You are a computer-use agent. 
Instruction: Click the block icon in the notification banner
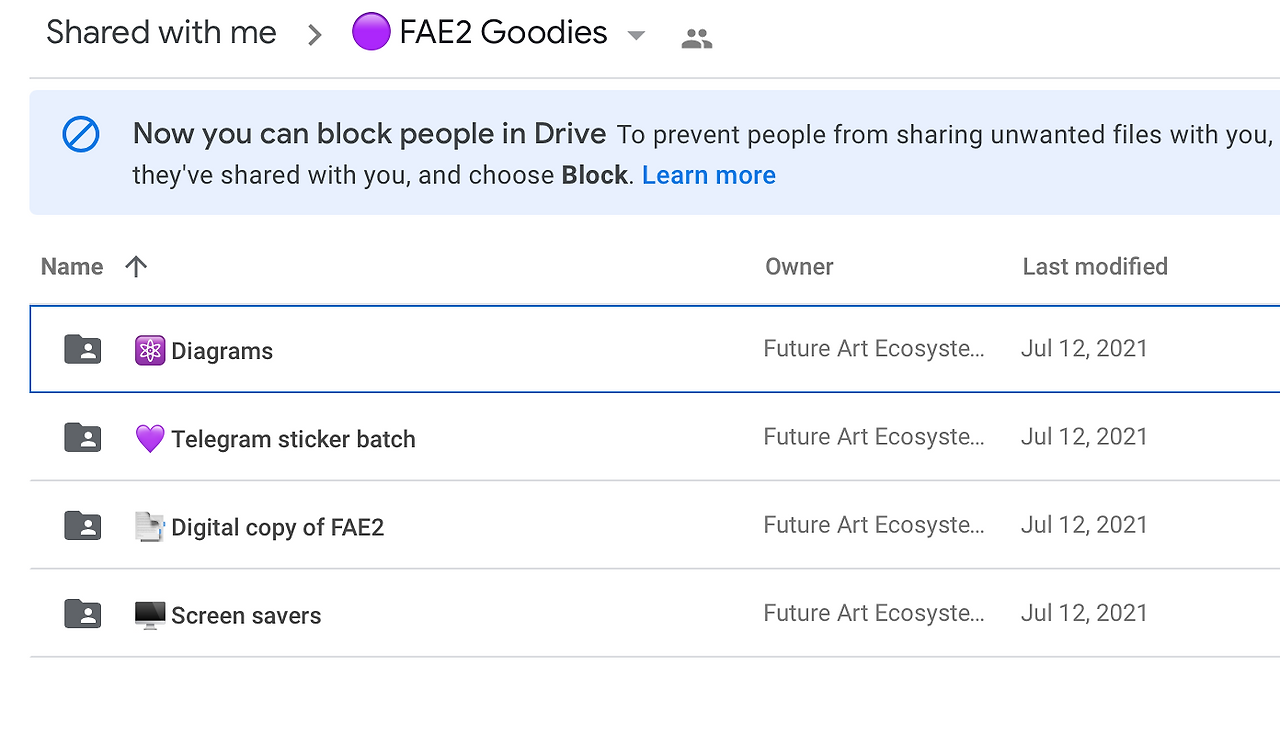click(x=81, y=134)
